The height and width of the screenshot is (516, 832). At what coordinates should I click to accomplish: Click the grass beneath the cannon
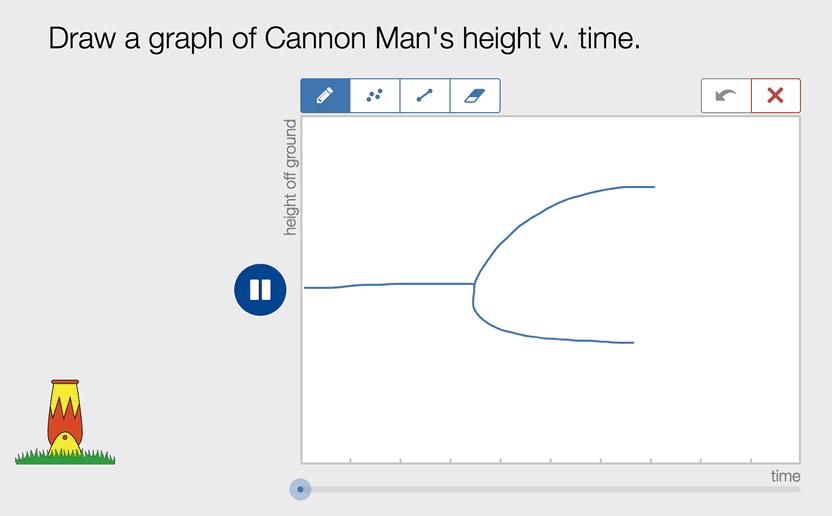(65, 458)
